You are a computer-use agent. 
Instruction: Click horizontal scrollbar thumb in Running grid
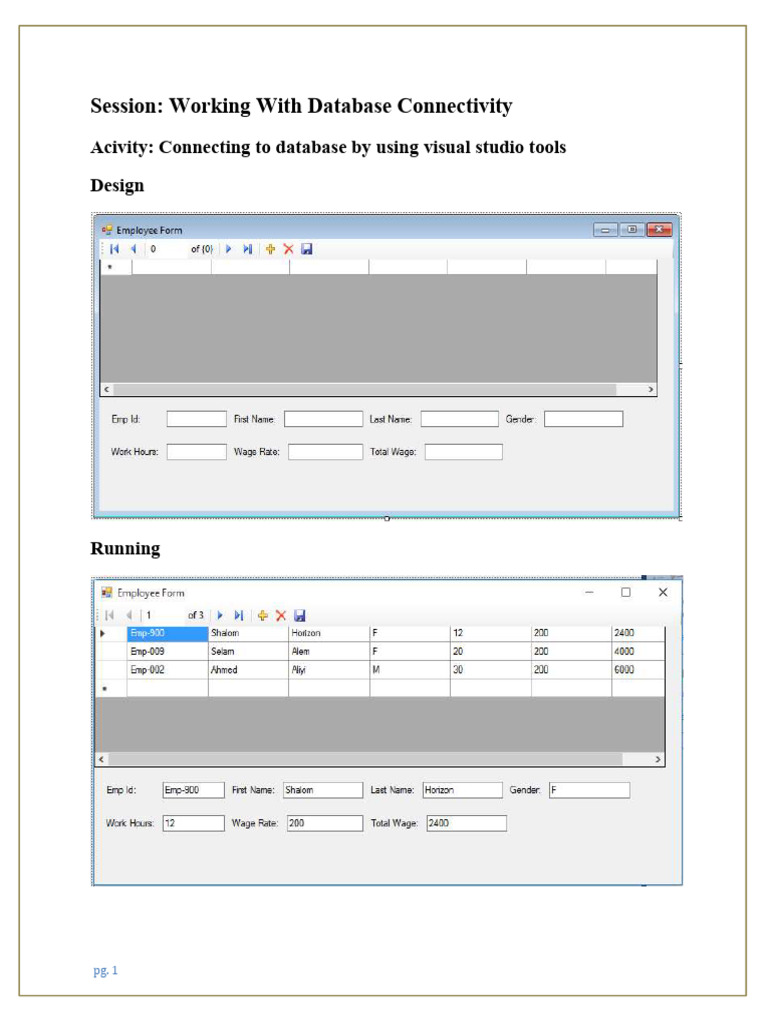[x=365, y=760]
